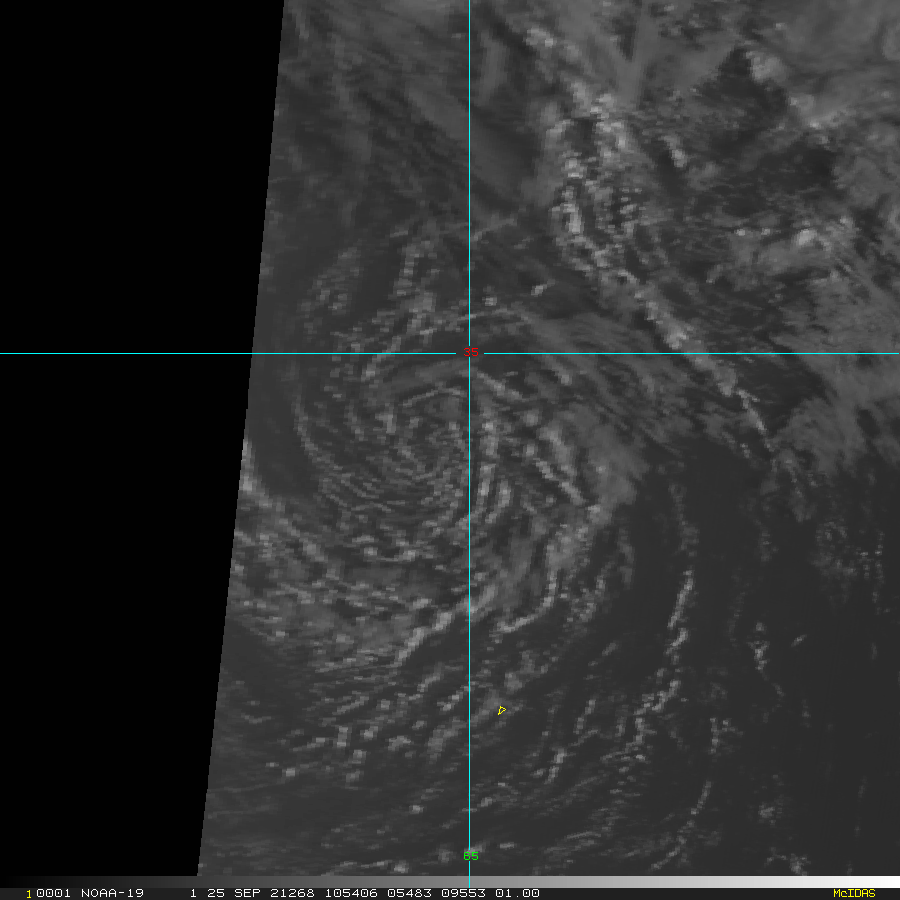Image resolution: width=900 pixels, height=900 pixels.
Task: Click the 05483 value in status line
Action: (409, 893)
